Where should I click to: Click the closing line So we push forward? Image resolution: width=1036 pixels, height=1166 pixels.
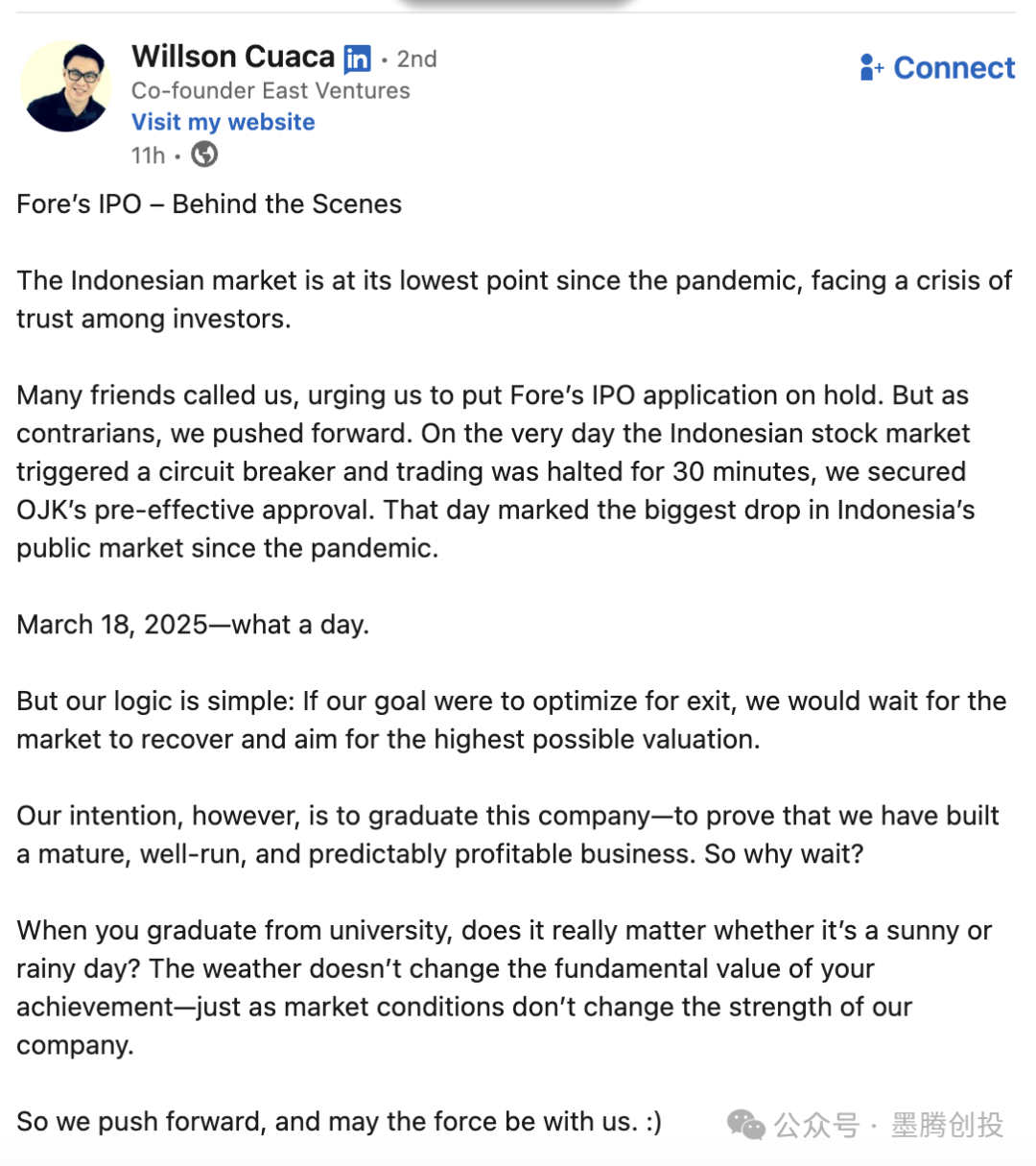click(x=339, y=1121)
